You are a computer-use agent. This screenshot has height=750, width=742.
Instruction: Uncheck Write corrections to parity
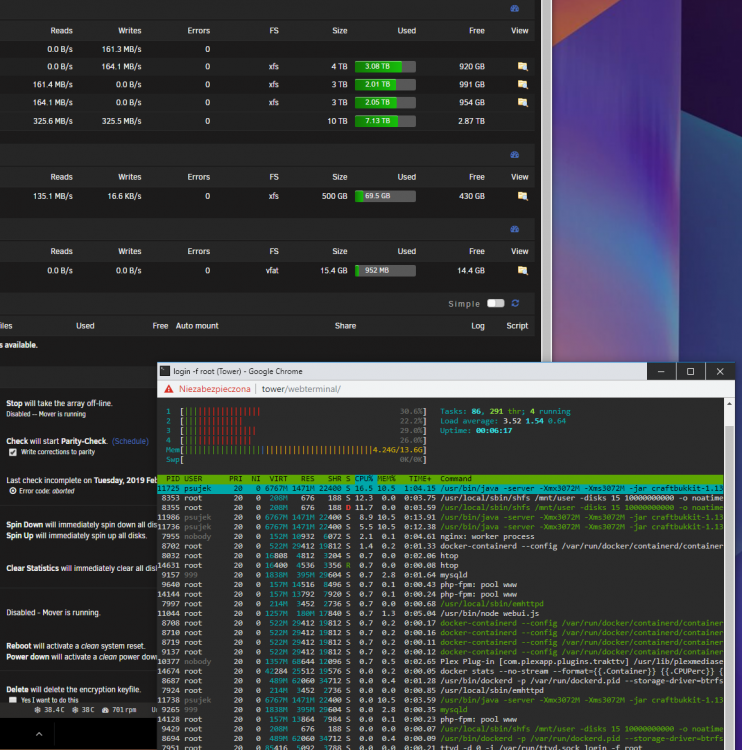click(13, 452)
